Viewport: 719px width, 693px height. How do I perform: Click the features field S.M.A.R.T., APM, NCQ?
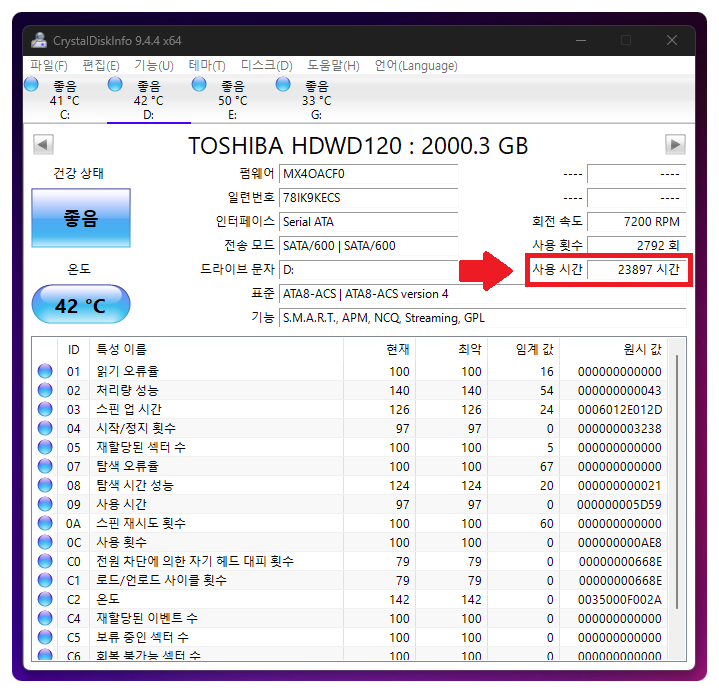[x=482, y=318]
